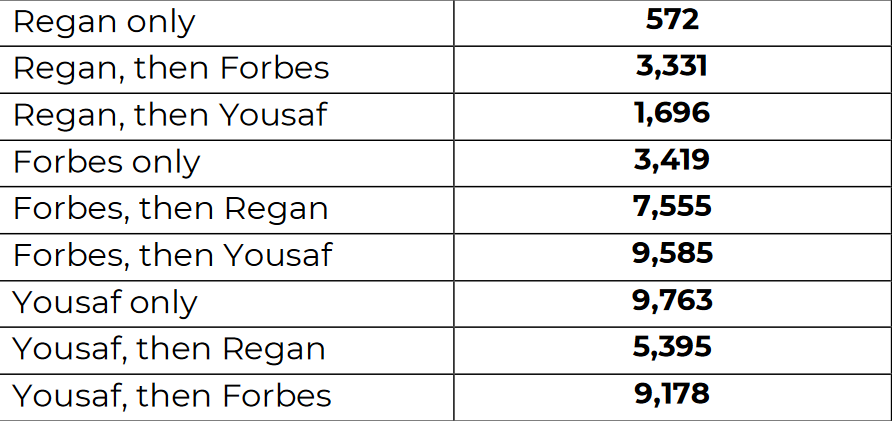Image resolution: width=892 pixels, height=421 pixels.
Task: Select the value 3,419
Action: click(672, 160)
